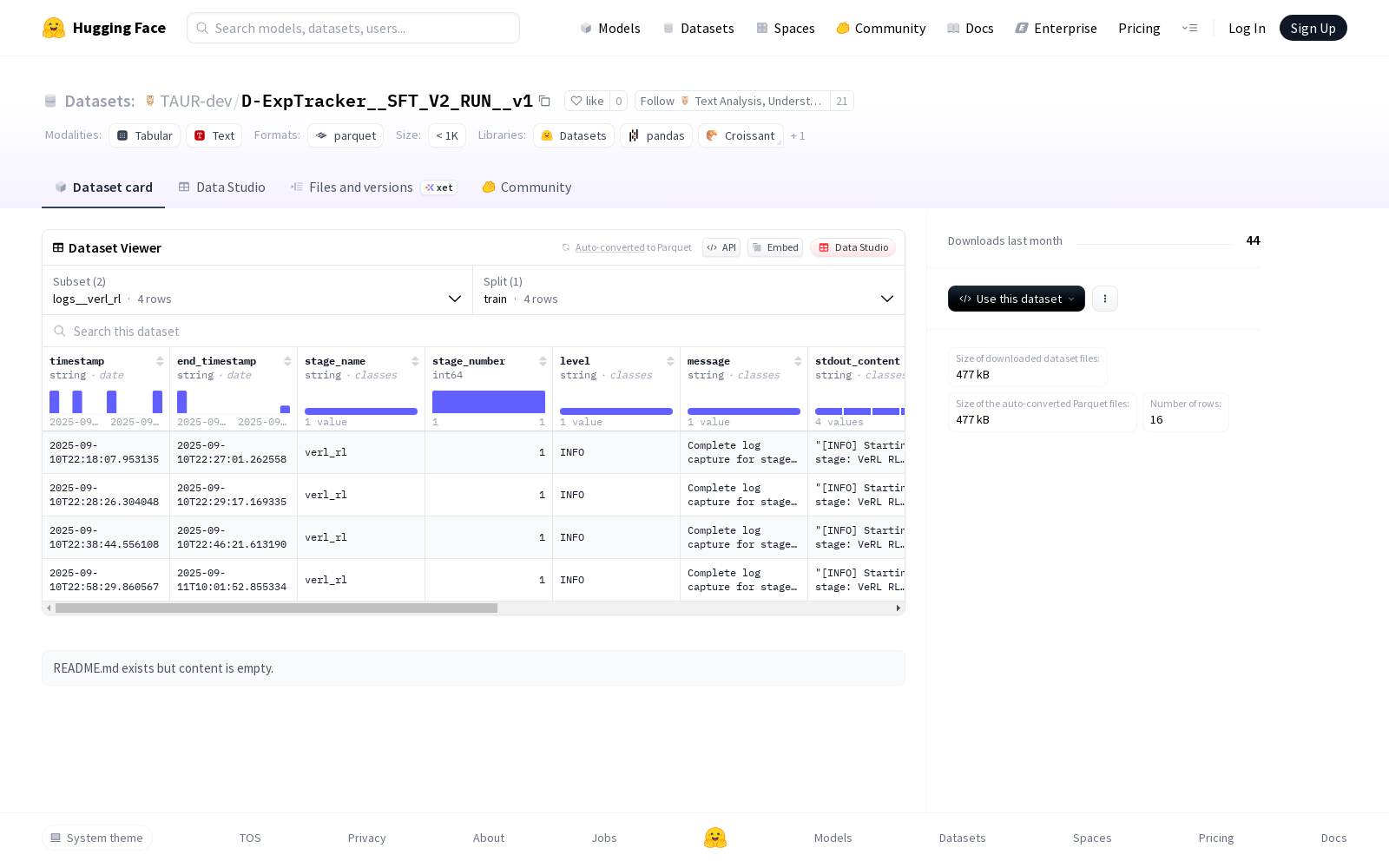Open the Privacy footer link
The image size is (1389, 868).
click(366, 838)
